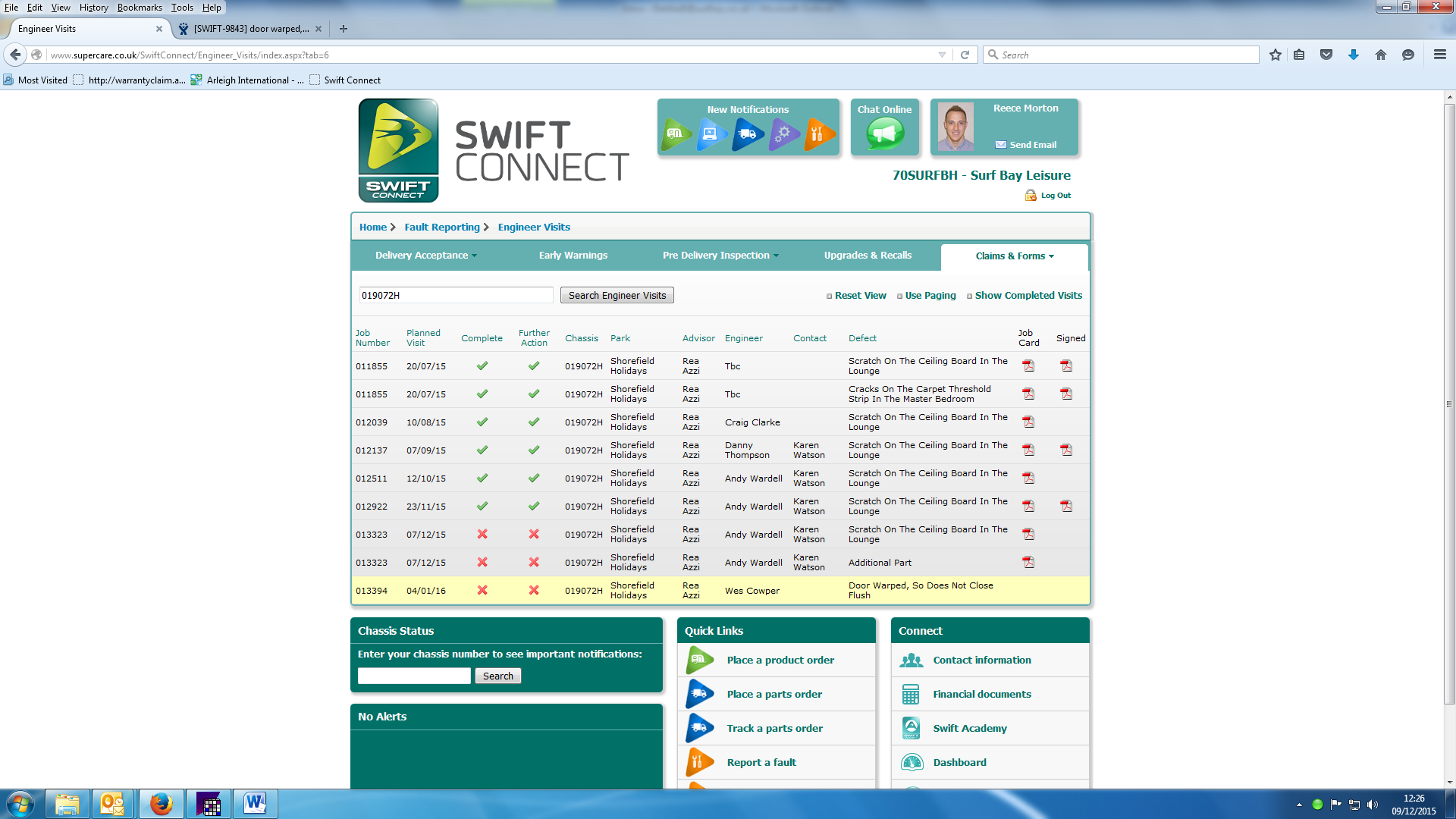Toggle the Use Paging option
The width and height of the screenshot is (1456, 819).
point(930,296)
